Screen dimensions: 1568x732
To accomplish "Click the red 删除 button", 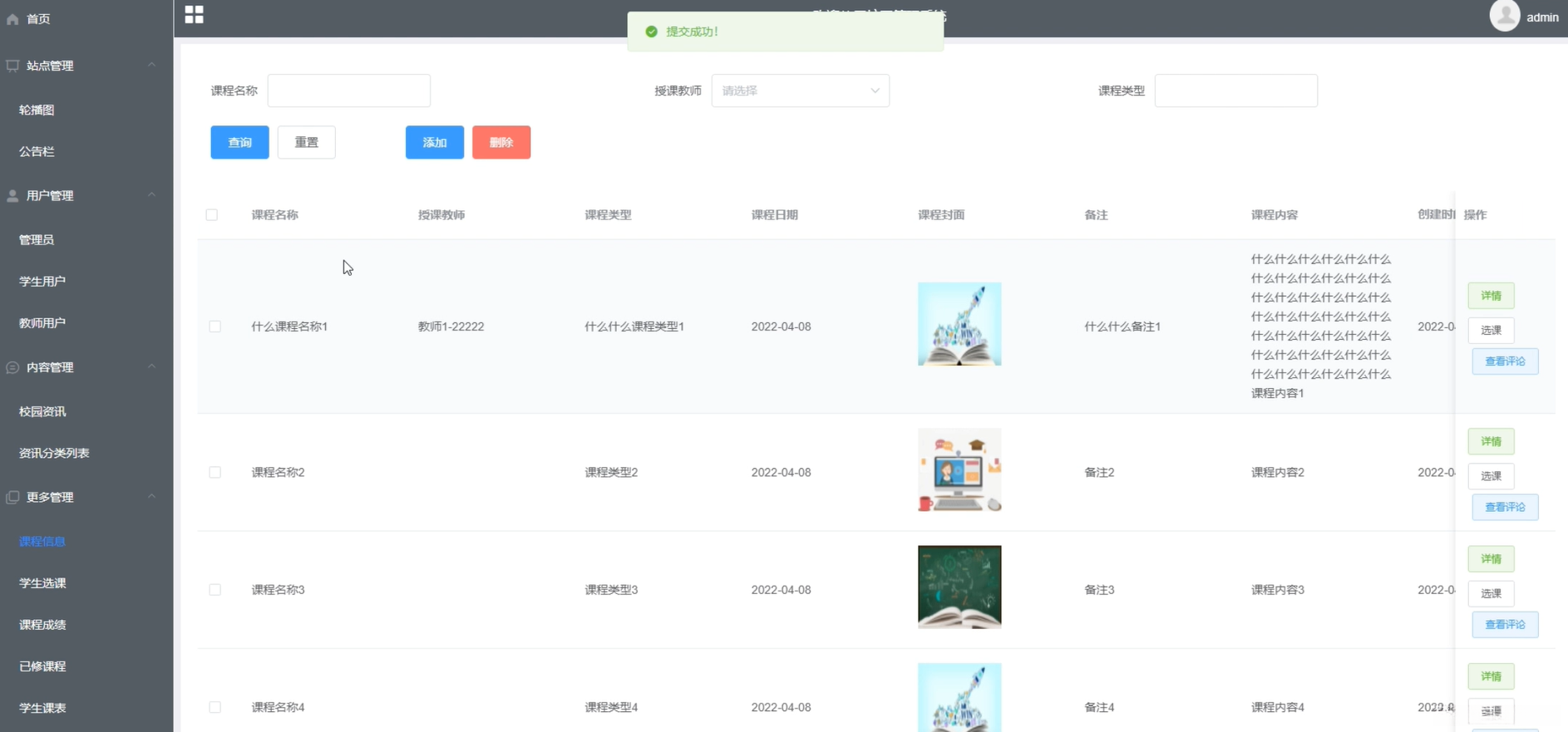I will (x=501, y=142).
